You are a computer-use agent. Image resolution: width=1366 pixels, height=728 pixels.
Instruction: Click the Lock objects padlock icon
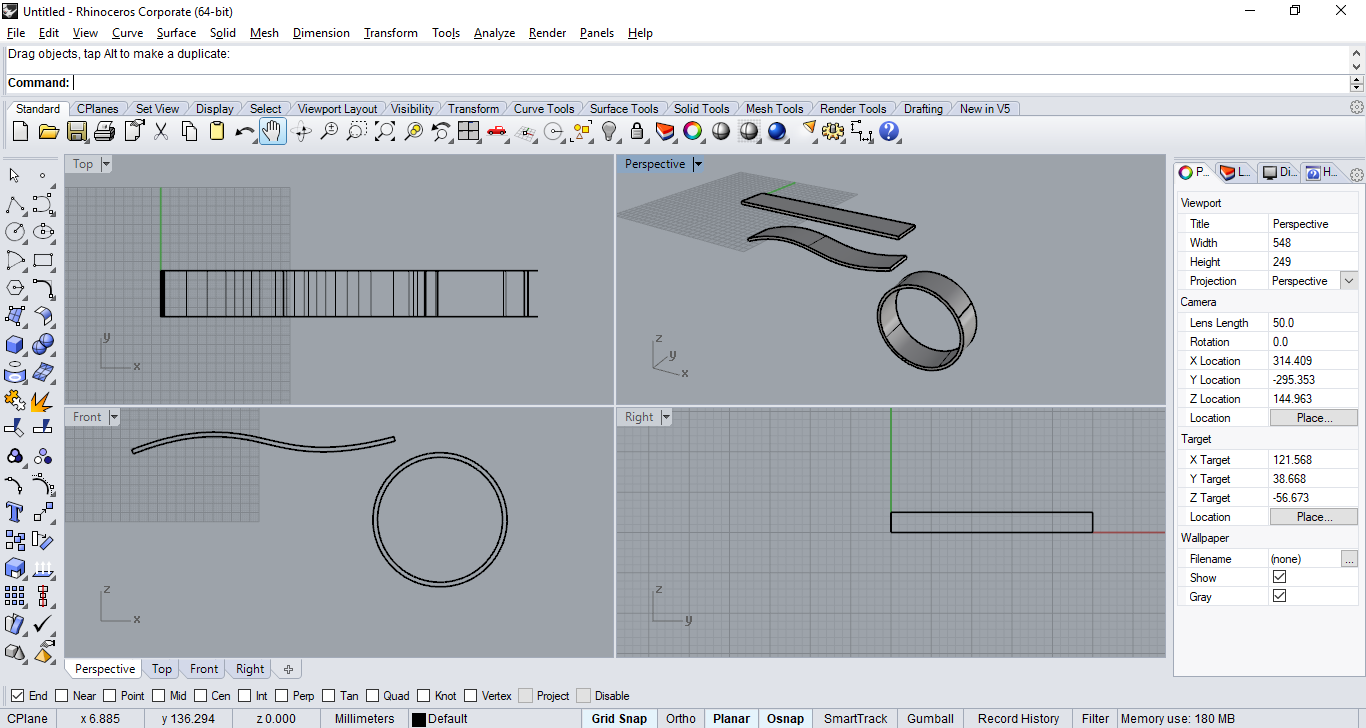point(637,131)
